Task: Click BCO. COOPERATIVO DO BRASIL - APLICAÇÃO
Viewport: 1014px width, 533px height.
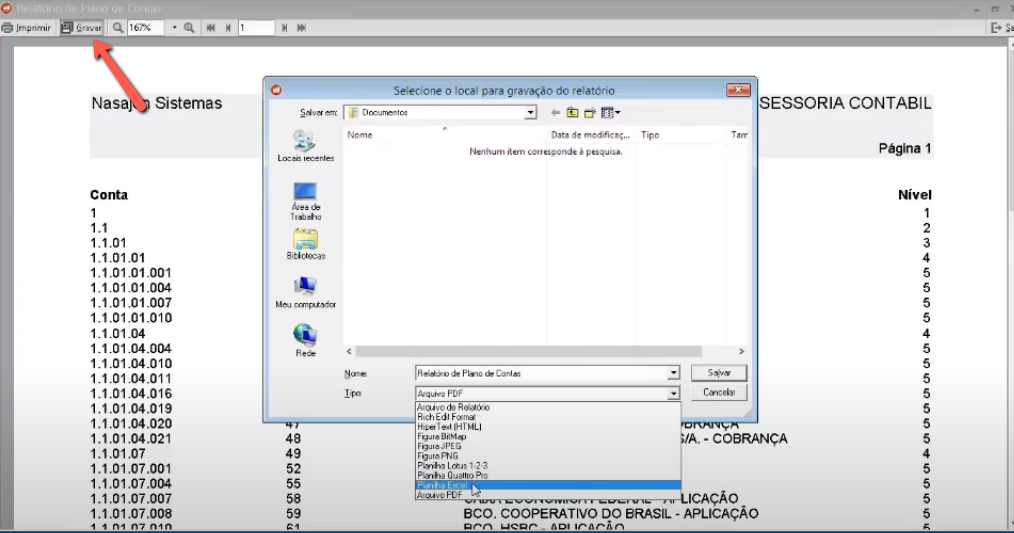Action: 610,514
